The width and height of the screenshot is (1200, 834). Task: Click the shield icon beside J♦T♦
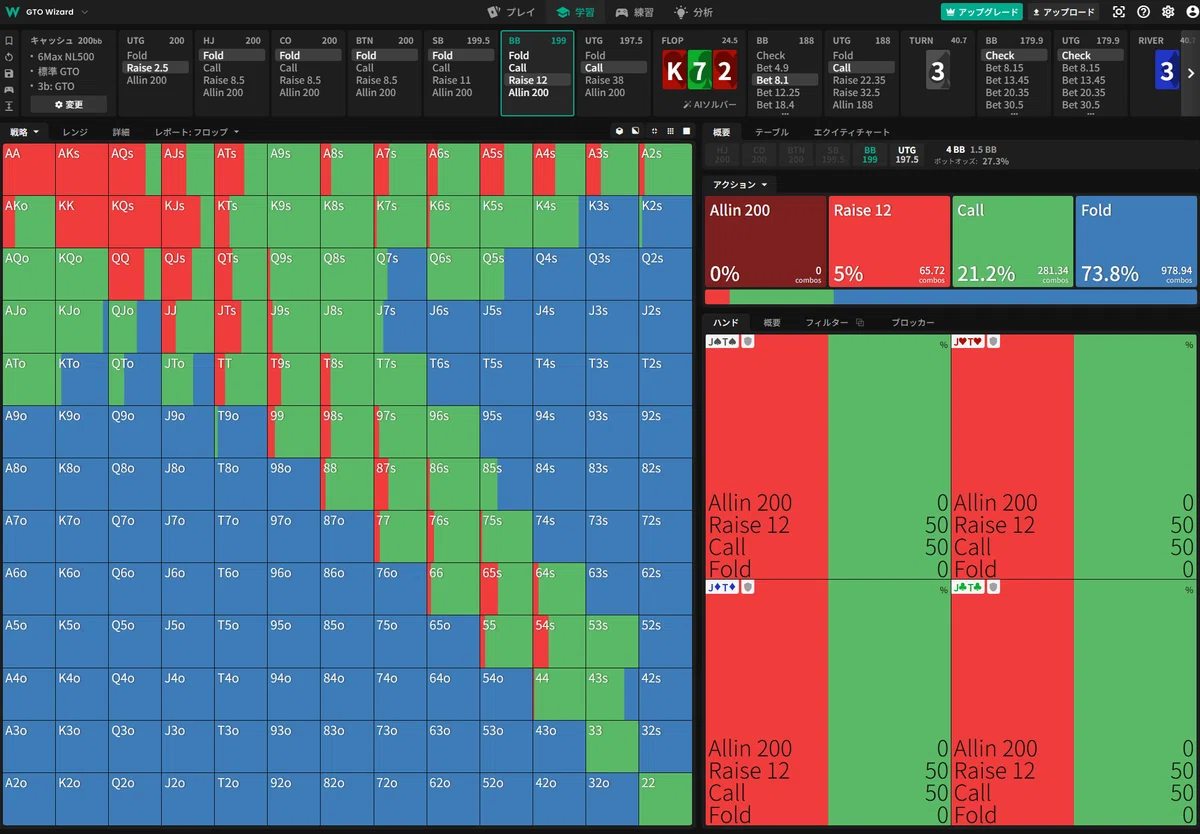[748, 587]
